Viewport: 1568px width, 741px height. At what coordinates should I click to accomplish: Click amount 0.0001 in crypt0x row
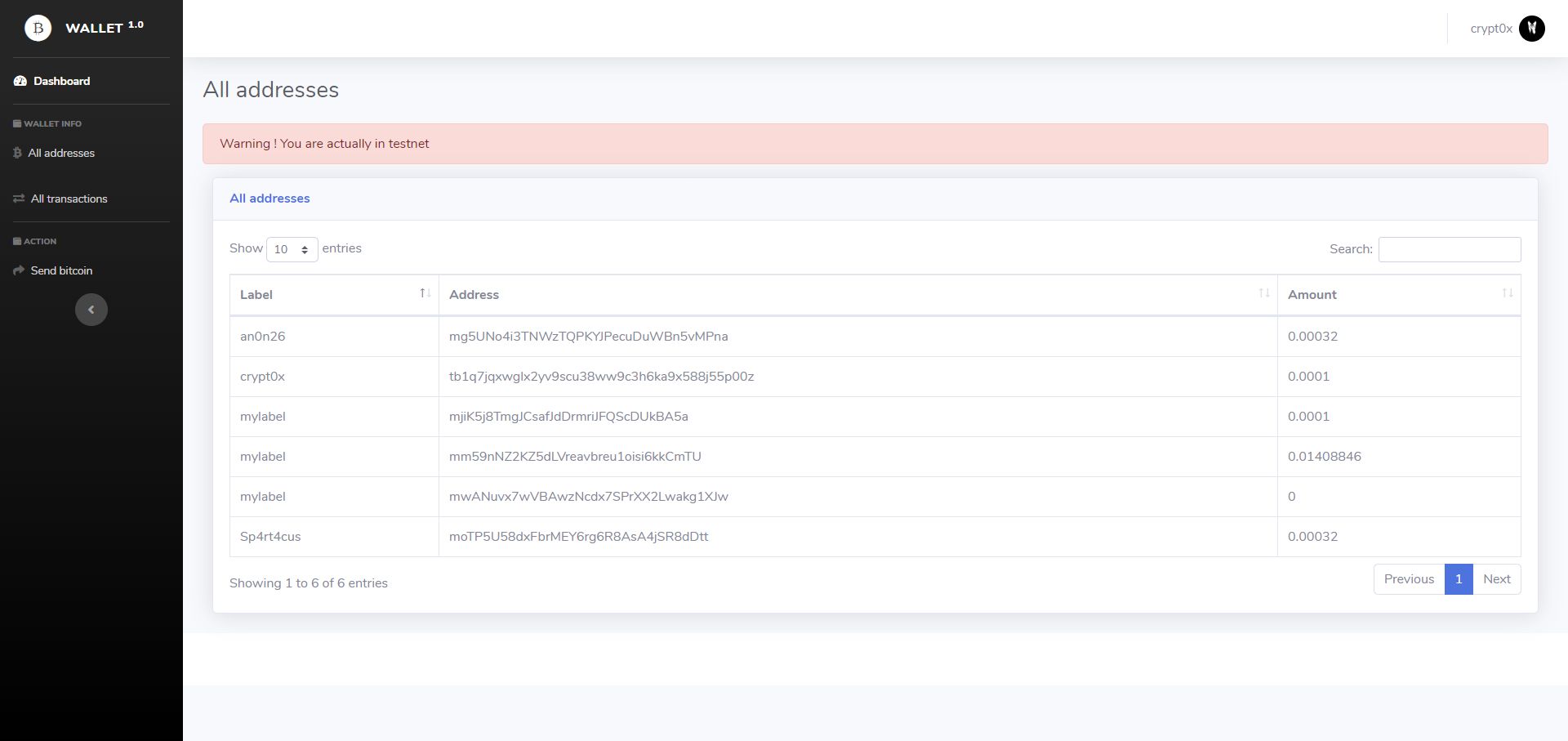coord(1308,377)
